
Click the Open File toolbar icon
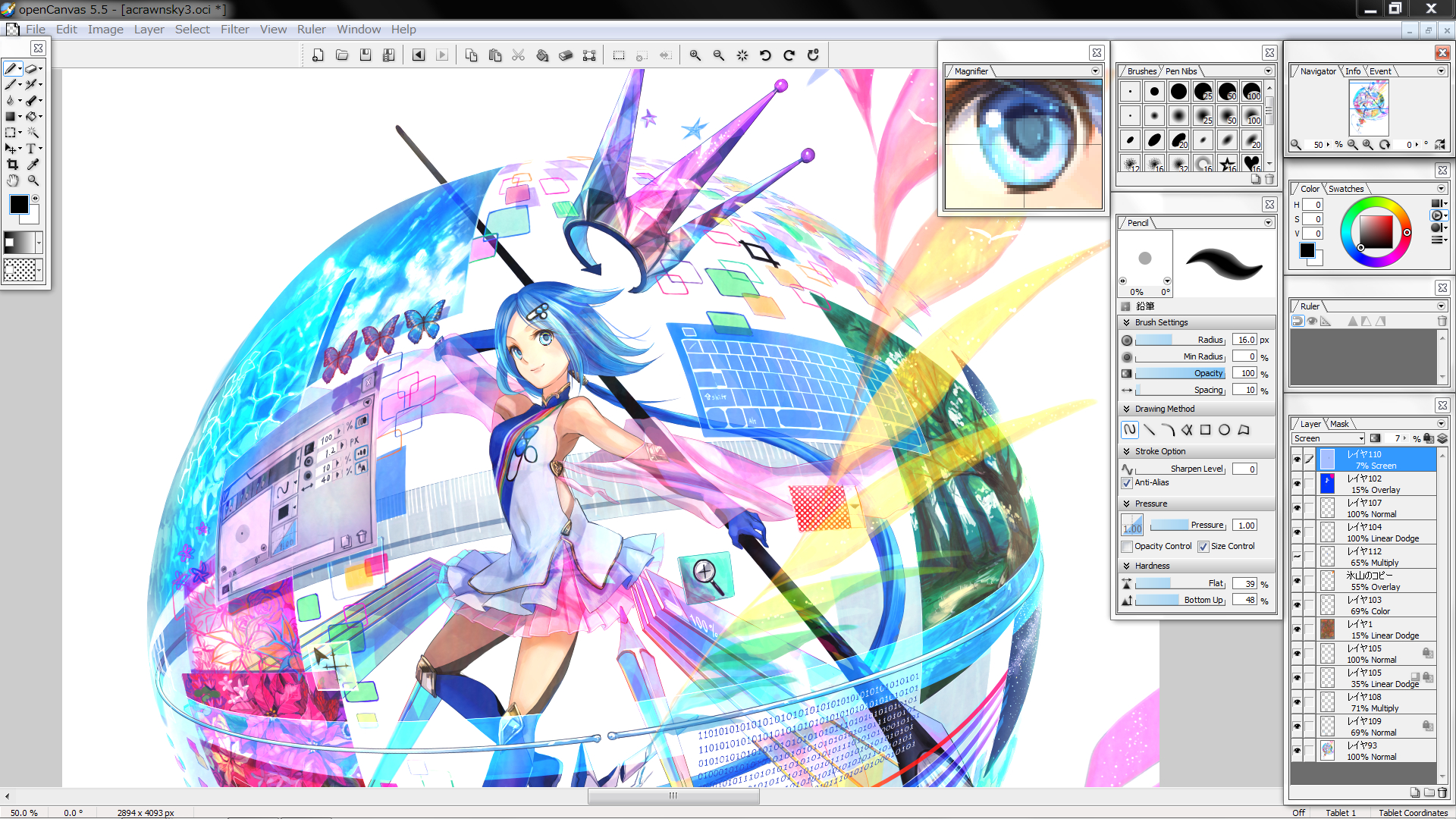(342, 55)
